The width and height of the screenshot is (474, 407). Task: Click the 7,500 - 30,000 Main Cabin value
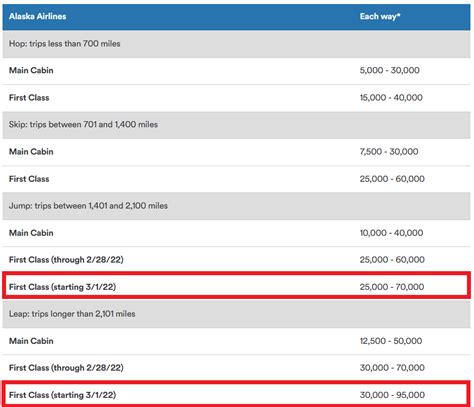pos(389,152)
